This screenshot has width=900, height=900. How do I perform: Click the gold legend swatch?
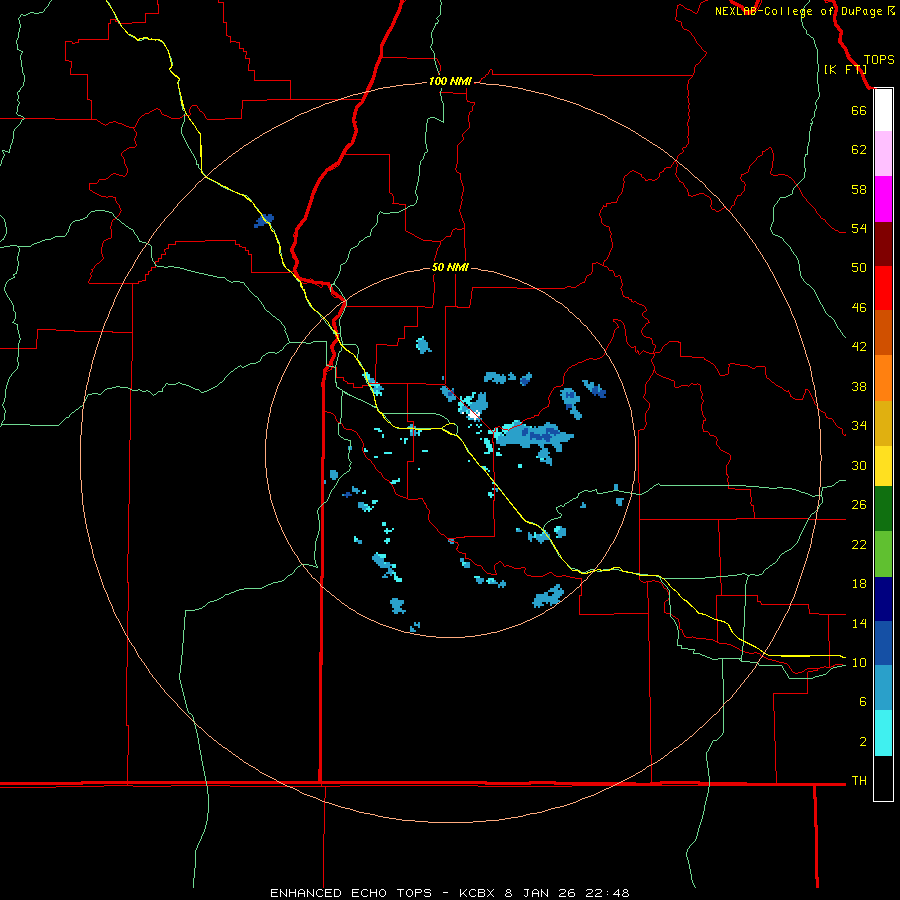coord(883,423)
